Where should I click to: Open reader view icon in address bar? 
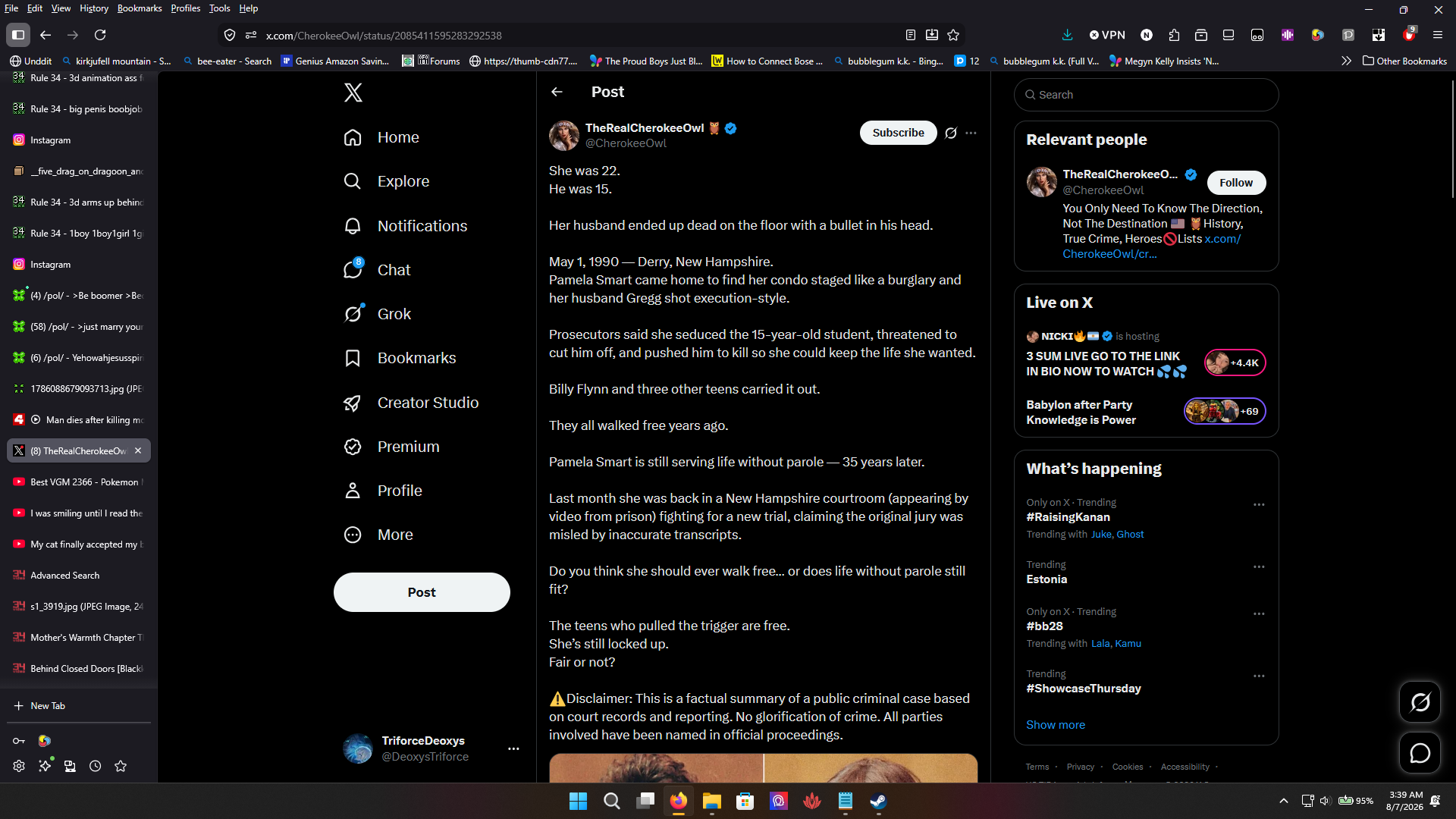(x=911, y=35)
